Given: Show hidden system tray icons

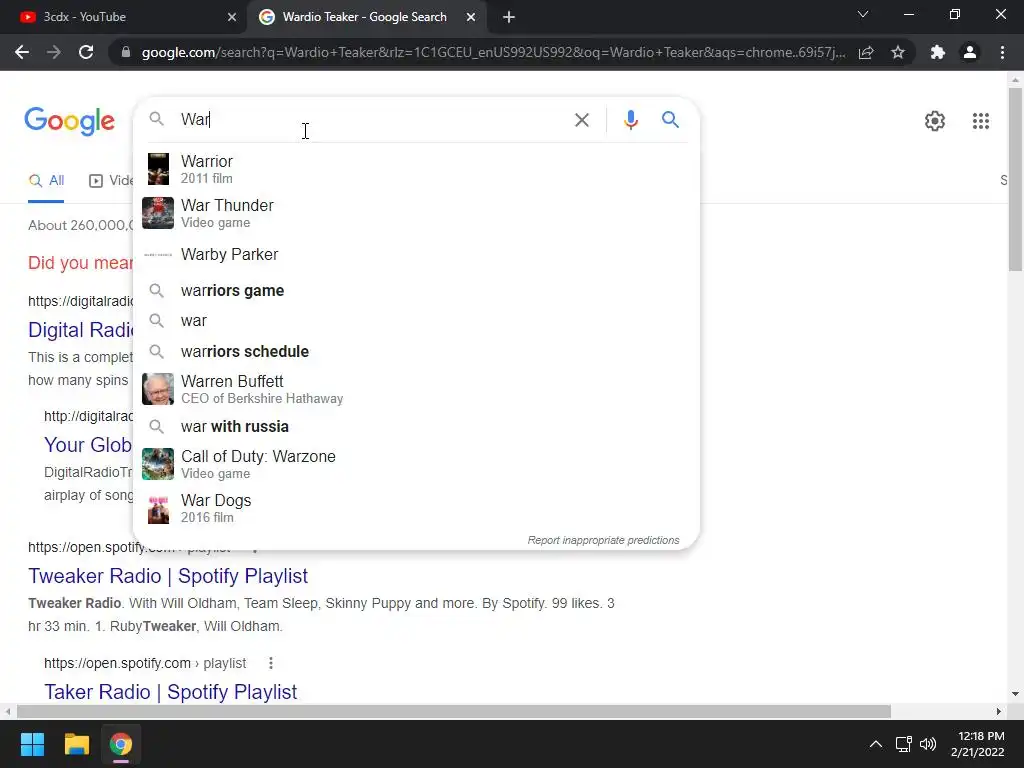Looking at the screenshot, I should tap(876, 744).
